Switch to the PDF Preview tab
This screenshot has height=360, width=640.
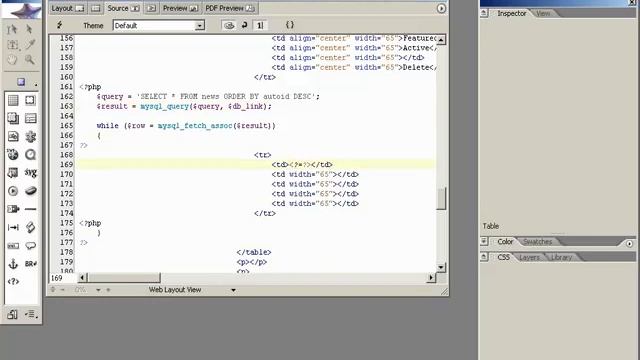pyautogui.click(x=230, y=8)
